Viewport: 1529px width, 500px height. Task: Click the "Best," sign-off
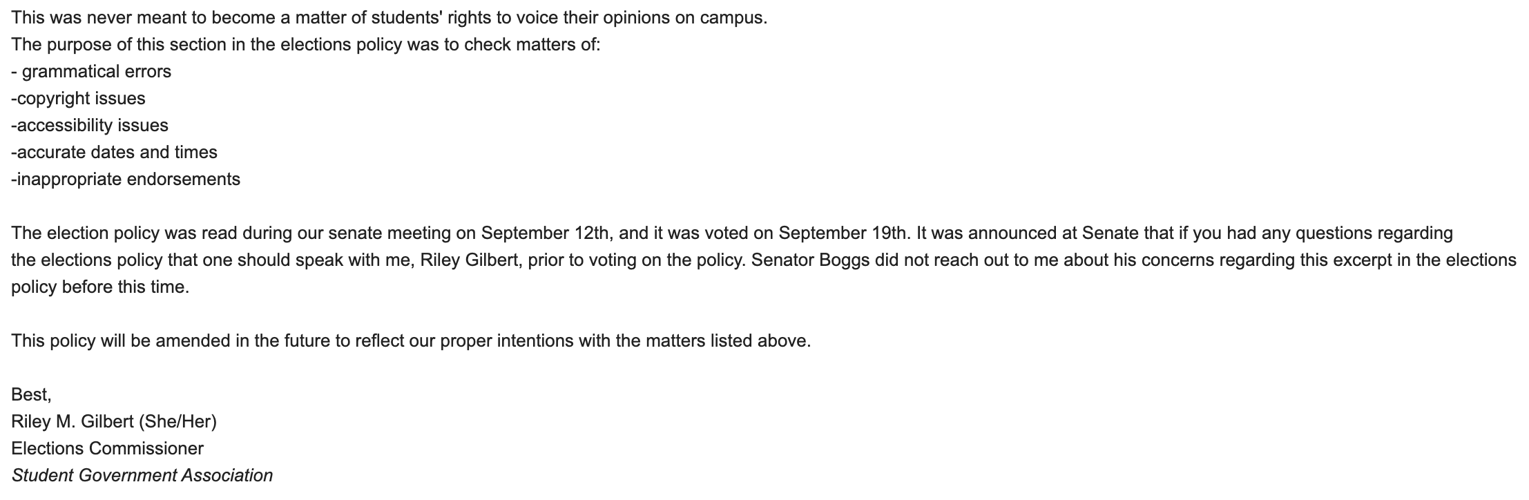pos(31,396)
